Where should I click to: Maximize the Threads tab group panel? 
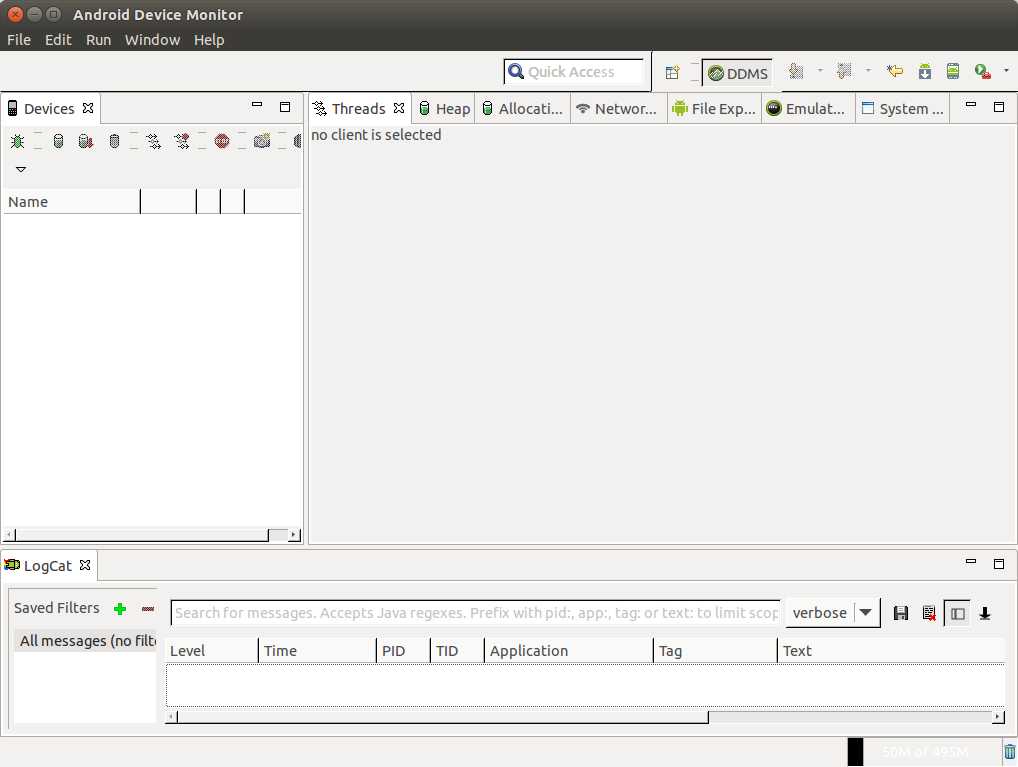999,107
